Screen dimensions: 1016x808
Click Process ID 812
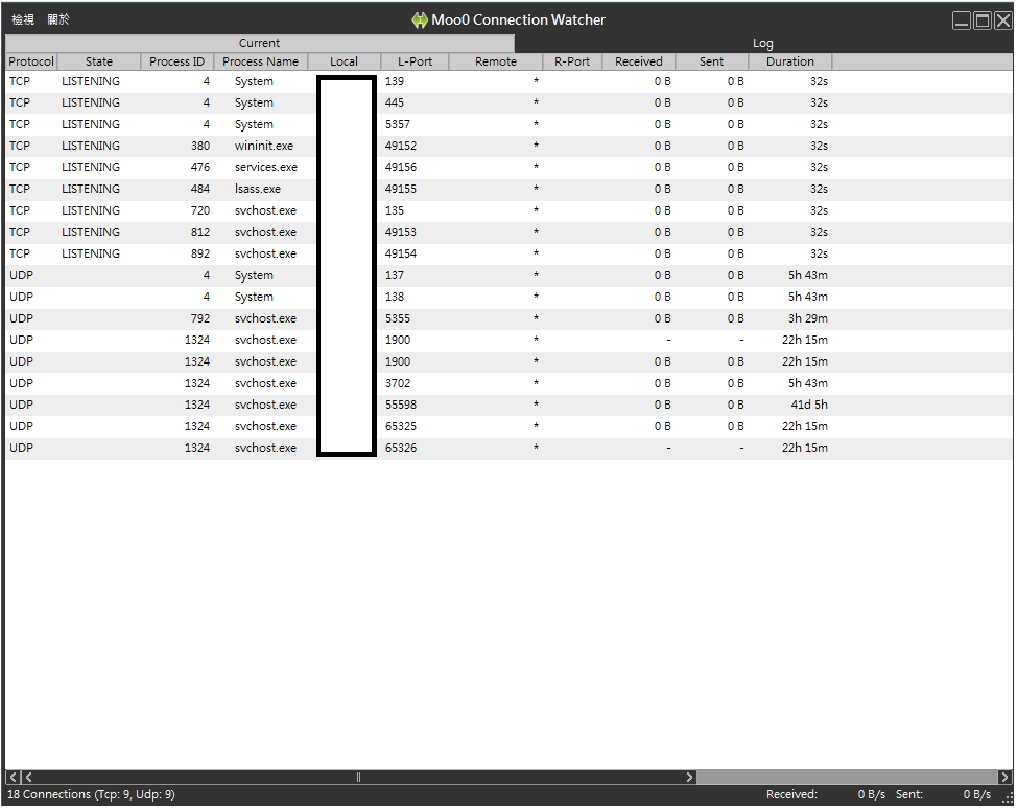(x=200, y=232)
